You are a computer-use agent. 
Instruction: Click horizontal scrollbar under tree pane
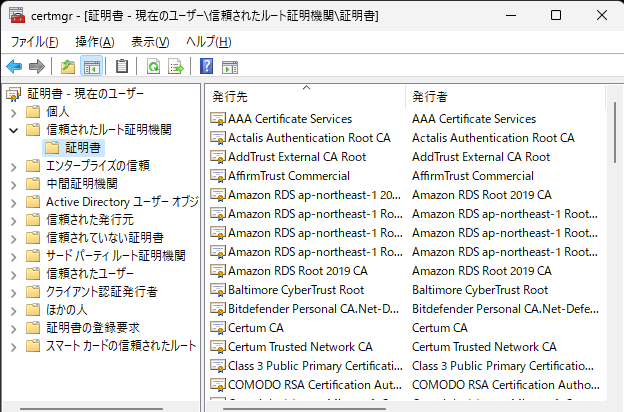click(92, 408)
